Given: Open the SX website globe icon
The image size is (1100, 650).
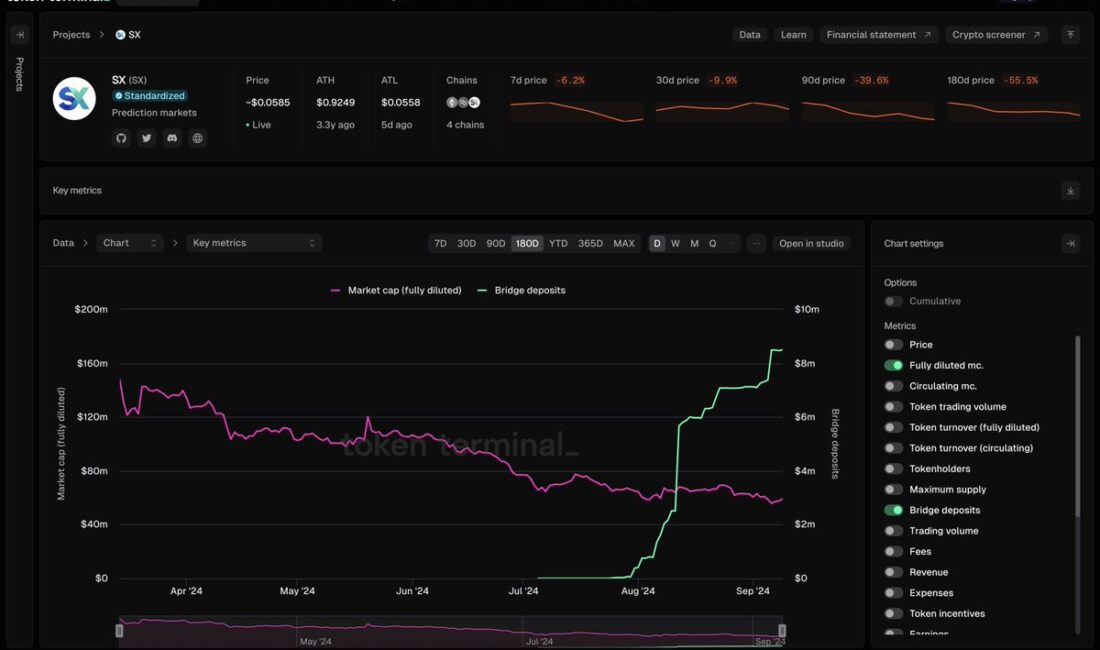Looking at the screenshot, I should point(198,138).
